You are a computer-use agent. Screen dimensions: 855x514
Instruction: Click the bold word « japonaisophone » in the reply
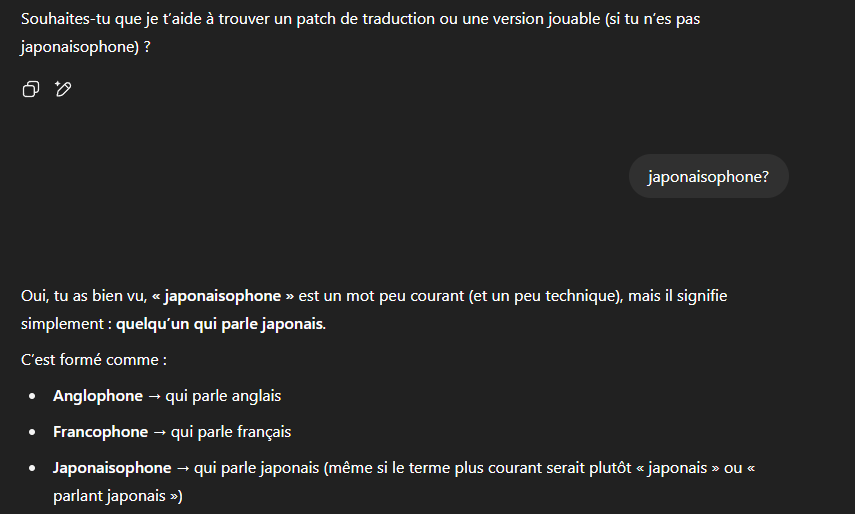[x=222, y=296]
